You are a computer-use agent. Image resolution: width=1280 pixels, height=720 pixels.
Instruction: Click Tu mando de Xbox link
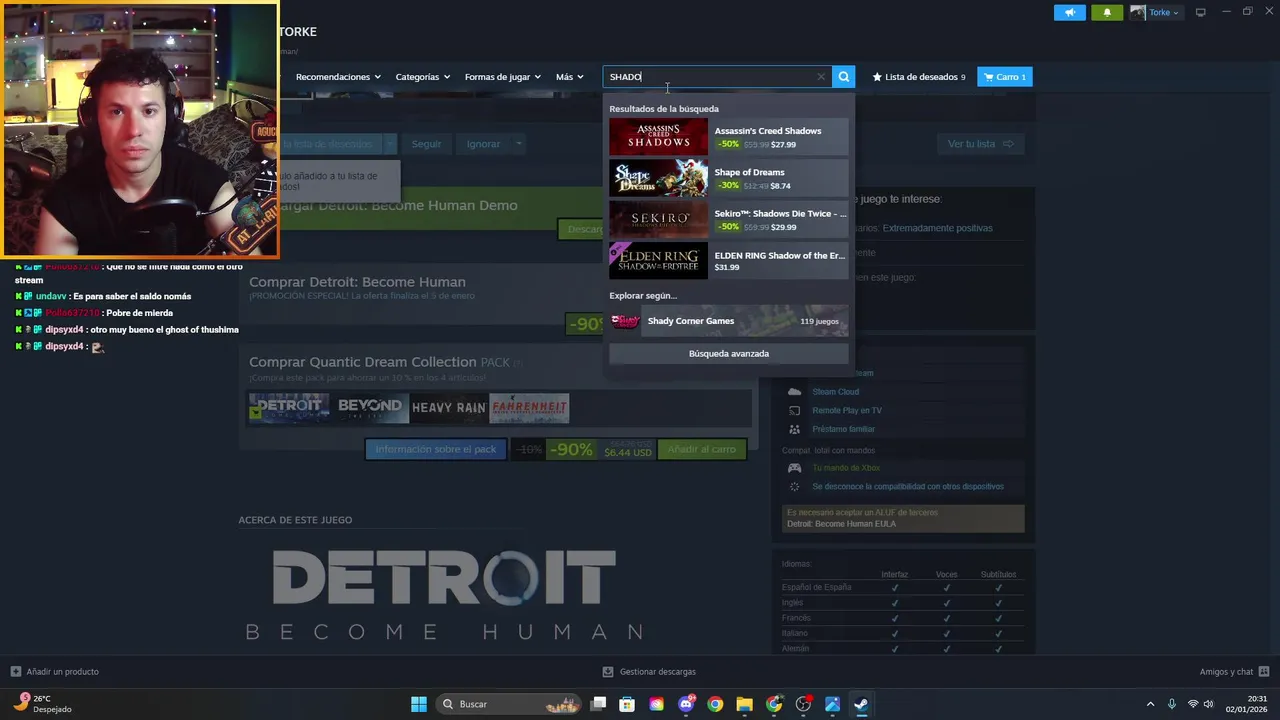(x=846, y=468)
